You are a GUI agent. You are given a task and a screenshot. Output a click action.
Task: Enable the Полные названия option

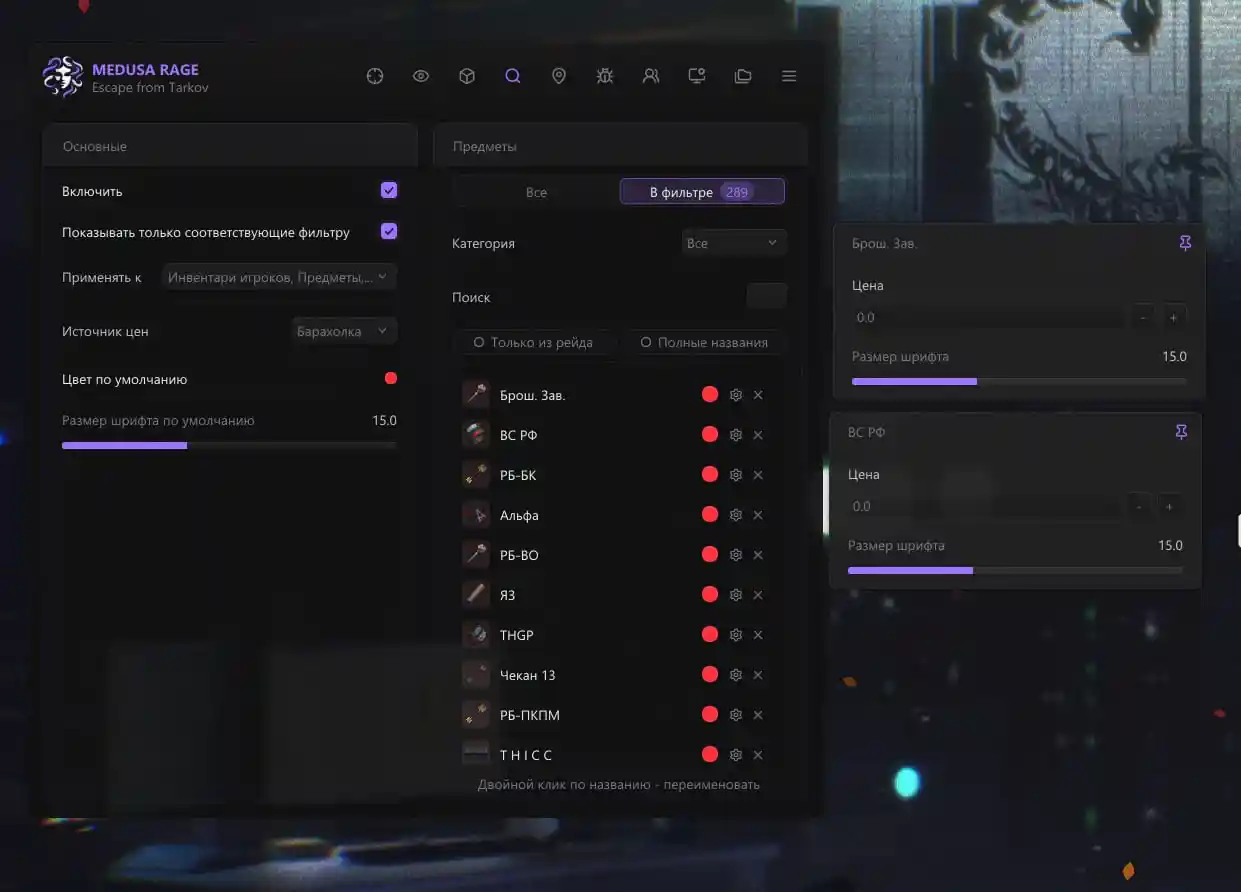[705, 342]
